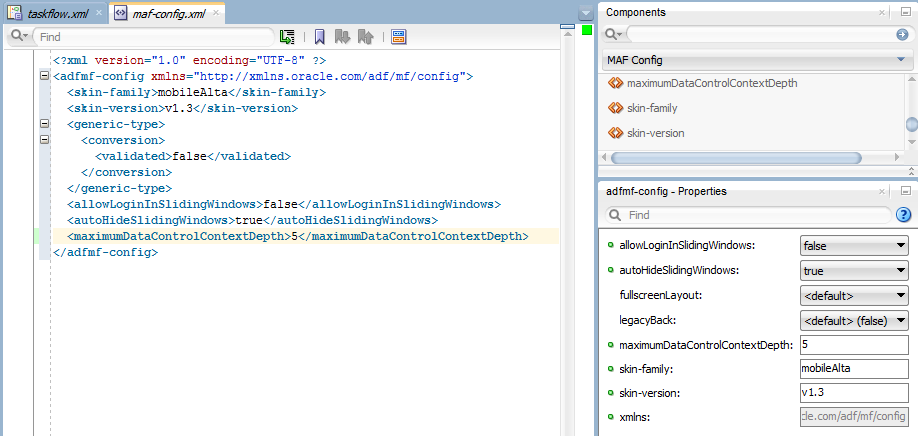Click the validated false line in the editor
The width and height of the screenshot is (918, 436).
click(x=193, y=156)
